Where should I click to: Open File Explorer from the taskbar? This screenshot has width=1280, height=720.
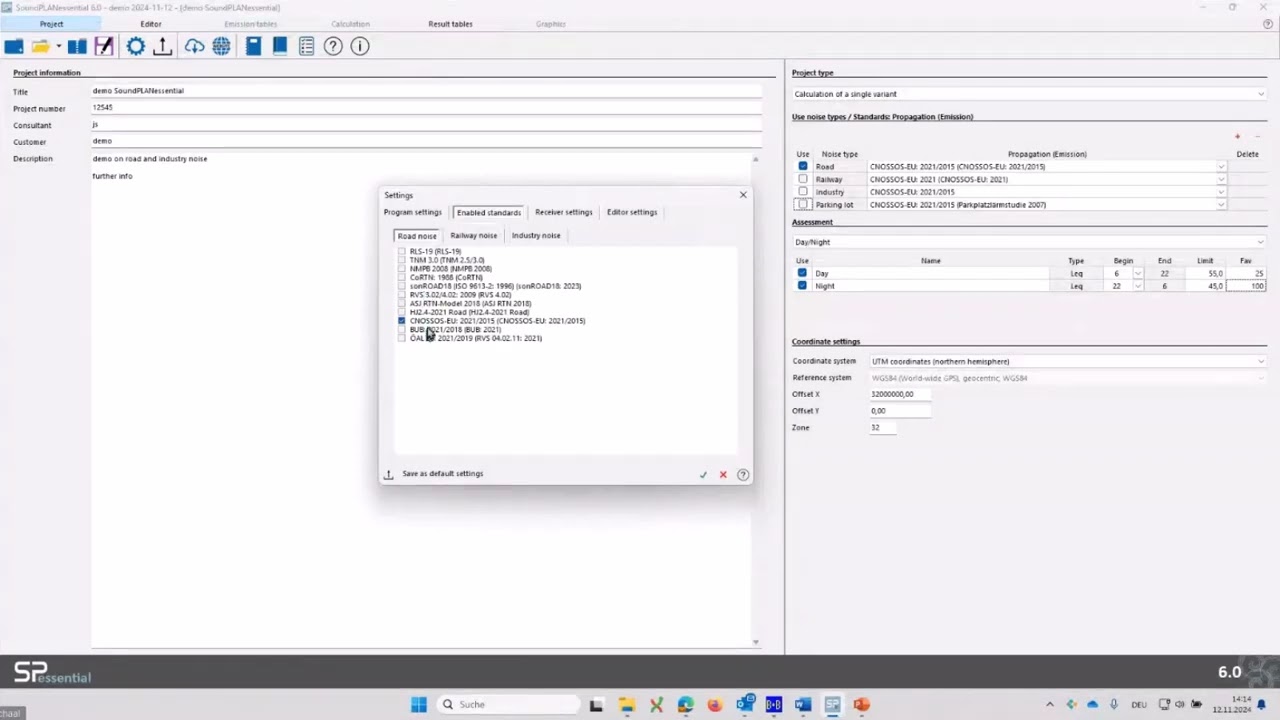[626, 705]
